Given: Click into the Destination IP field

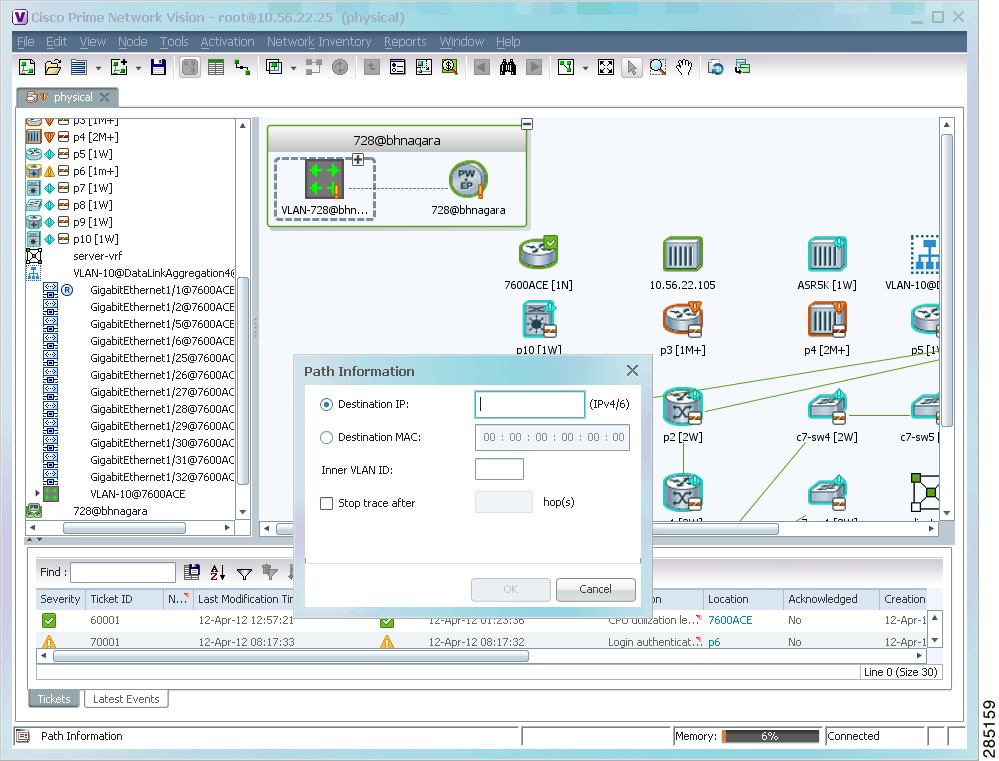Looking at the screenshot, I should point(529,404).
